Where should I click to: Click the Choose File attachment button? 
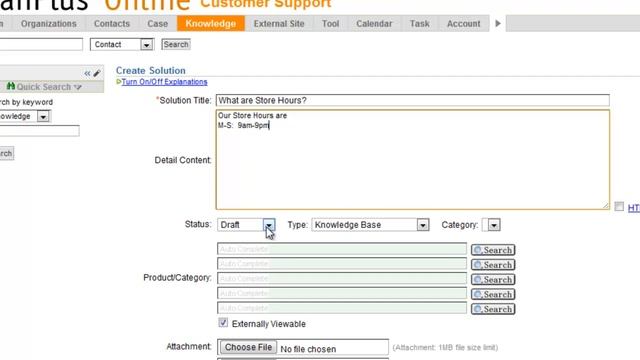coord(248,347)
